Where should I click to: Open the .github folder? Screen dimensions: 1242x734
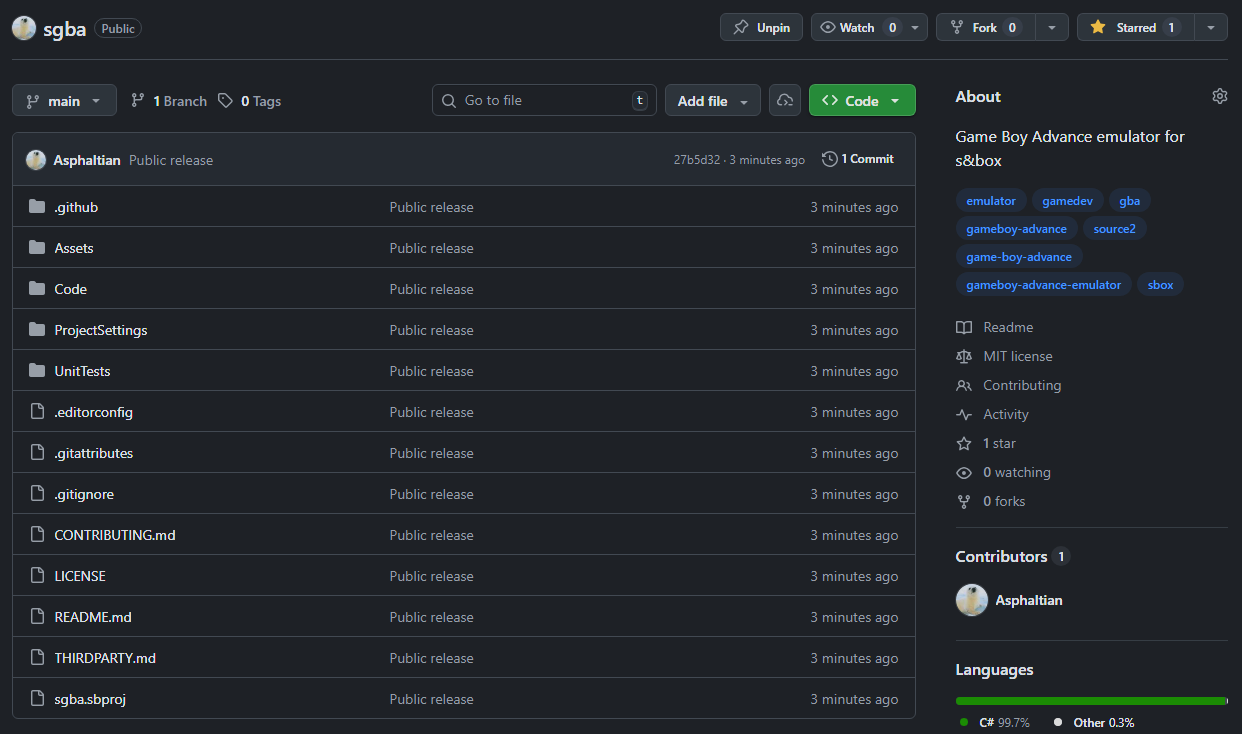[76, 207]
